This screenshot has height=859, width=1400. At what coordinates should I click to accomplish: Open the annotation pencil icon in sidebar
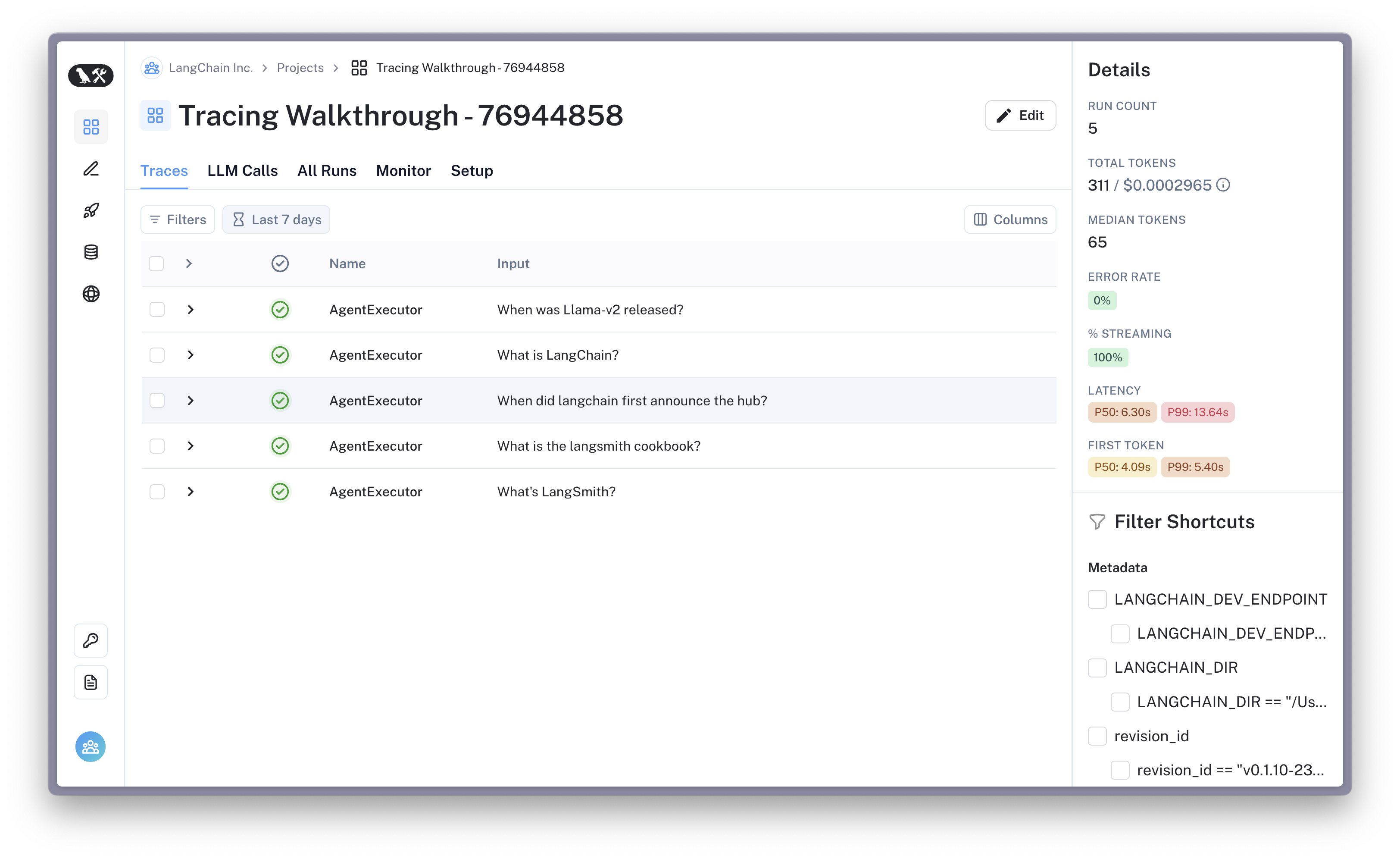[x=91, y=169]
